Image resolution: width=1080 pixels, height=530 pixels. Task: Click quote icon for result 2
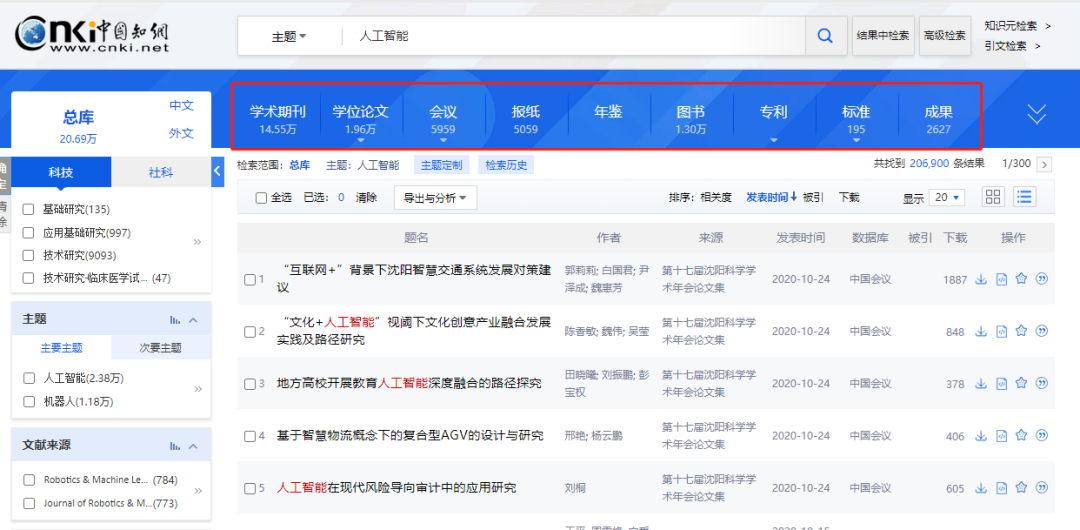1042,331
